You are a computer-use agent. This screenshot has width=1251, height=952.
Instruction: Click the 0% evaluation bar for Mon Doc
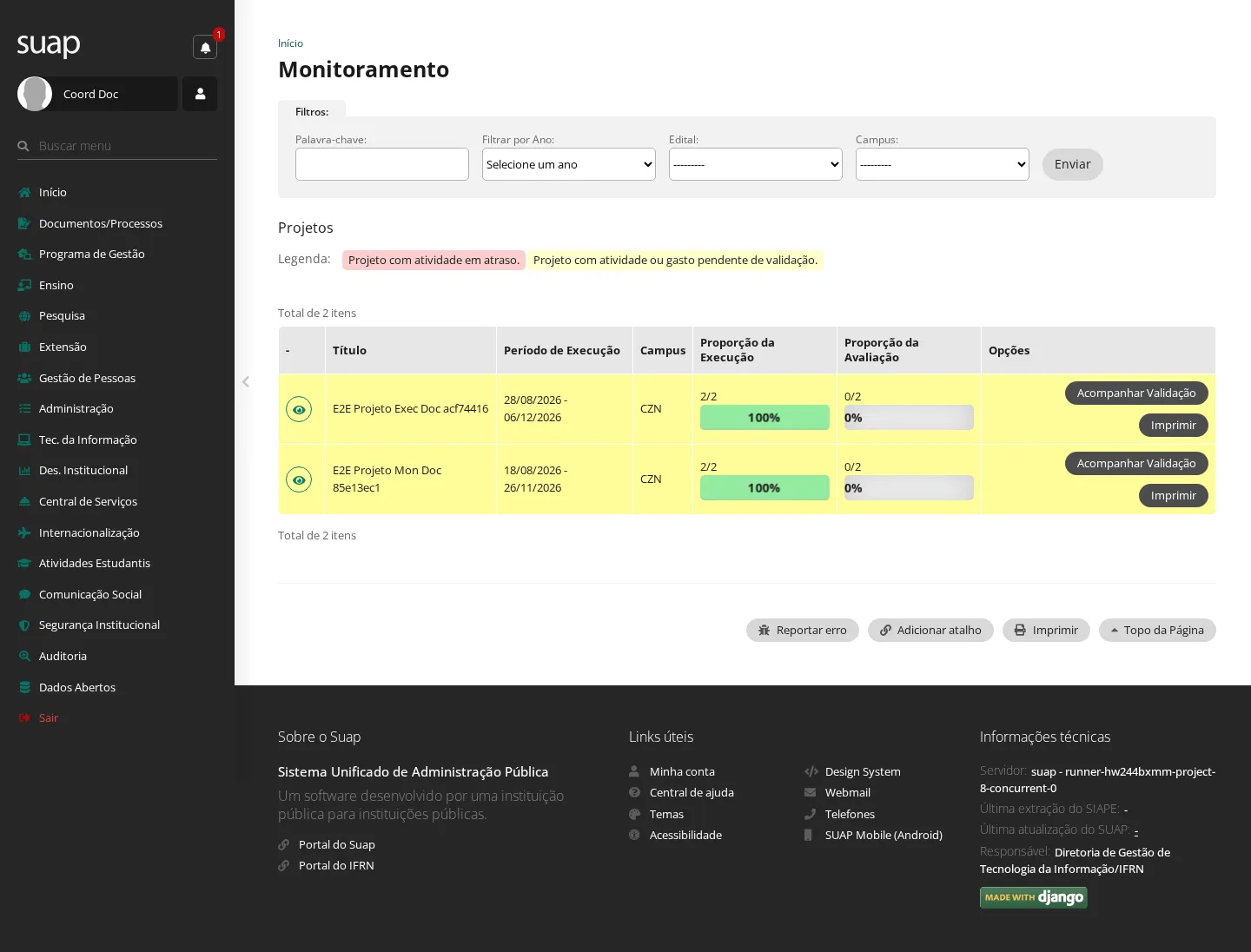pyautogui.click(x=909, y=488)
